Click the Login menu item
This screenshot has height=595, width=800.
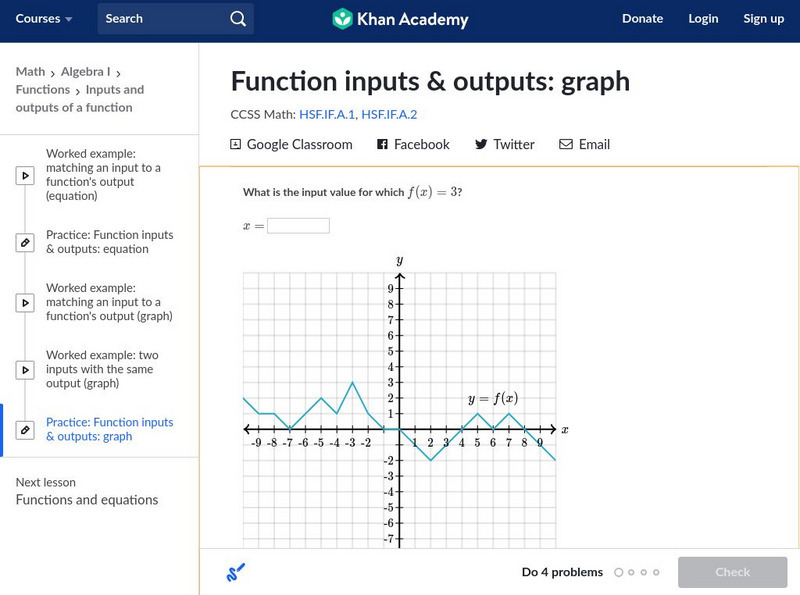tap(703, 19)
